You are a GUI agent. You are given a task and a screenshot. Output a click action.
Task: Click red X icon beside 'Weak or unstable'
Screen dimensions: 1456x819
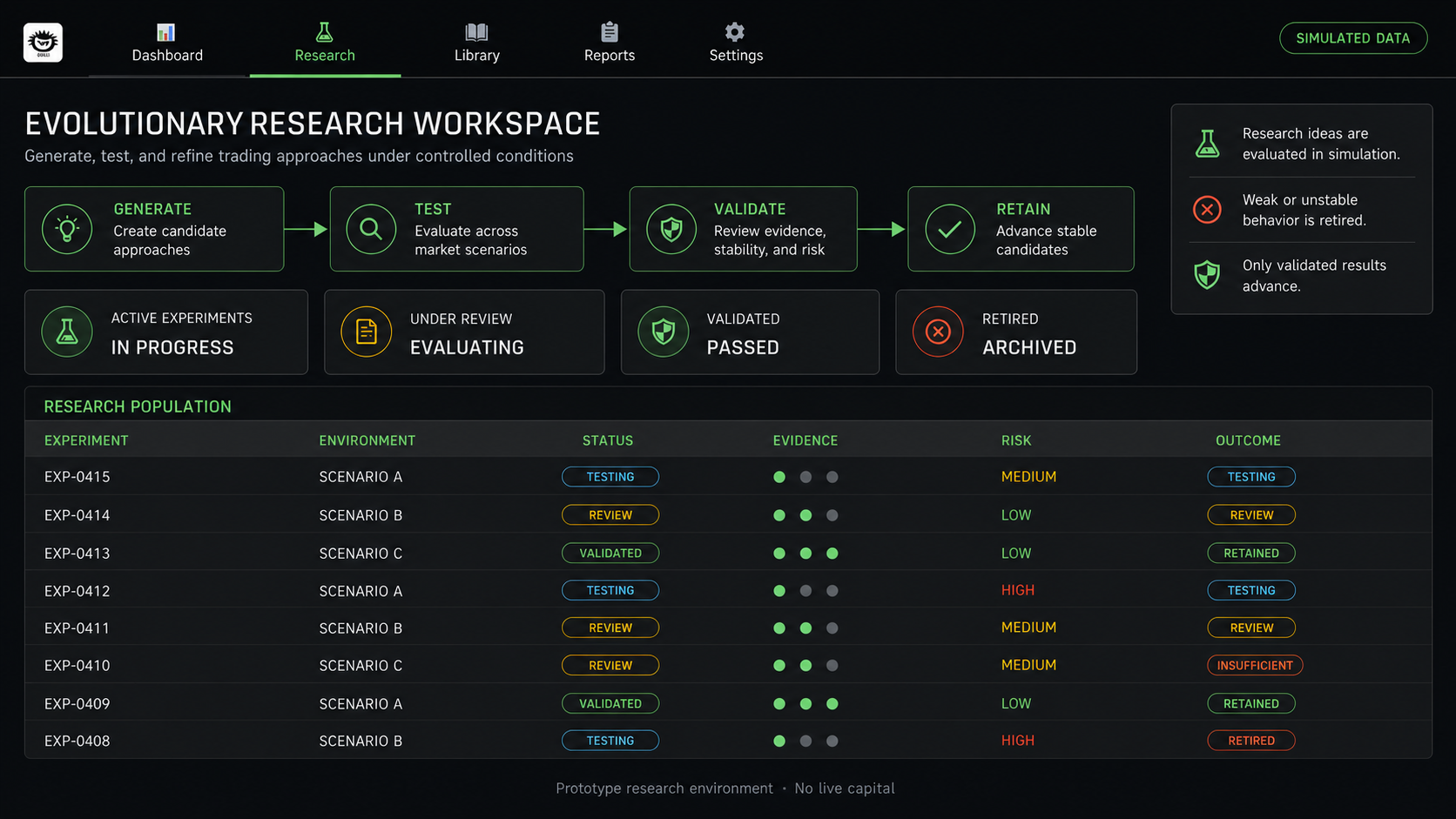1207,210
